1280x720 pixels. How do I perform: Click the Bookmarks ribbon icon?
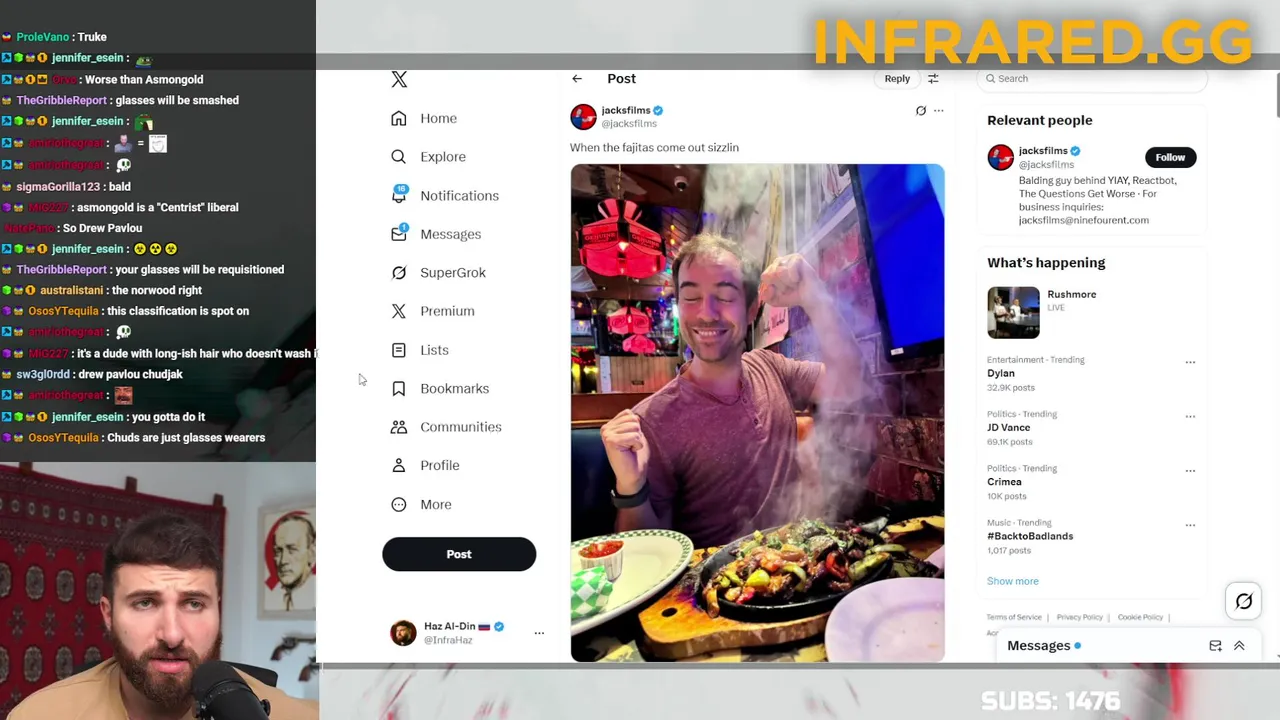(x=399, y=388)
